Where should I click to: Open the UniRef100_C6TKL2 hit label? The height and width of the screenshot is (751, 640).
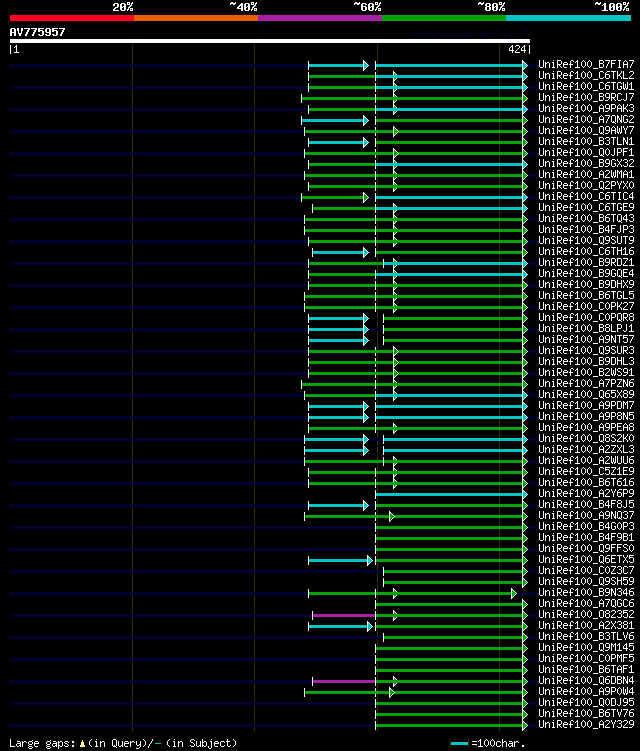tap(586, 75)
